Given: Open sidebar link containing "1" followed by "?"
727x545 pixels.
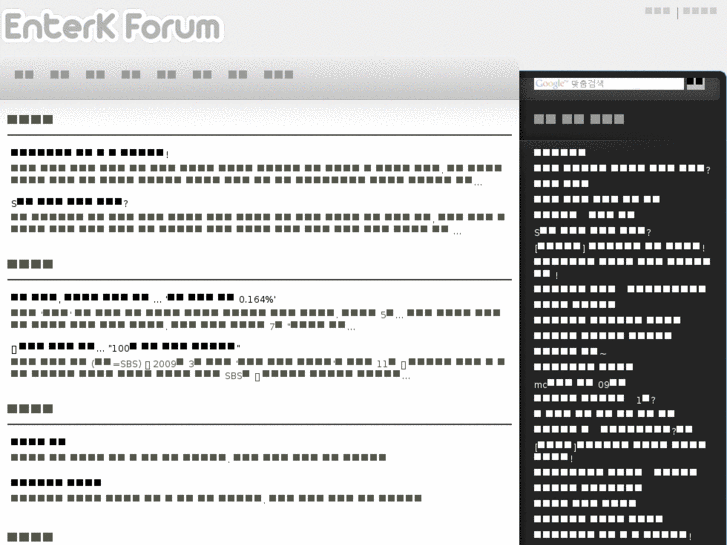Looking at the screenshot, I should (x=594, y=399).
